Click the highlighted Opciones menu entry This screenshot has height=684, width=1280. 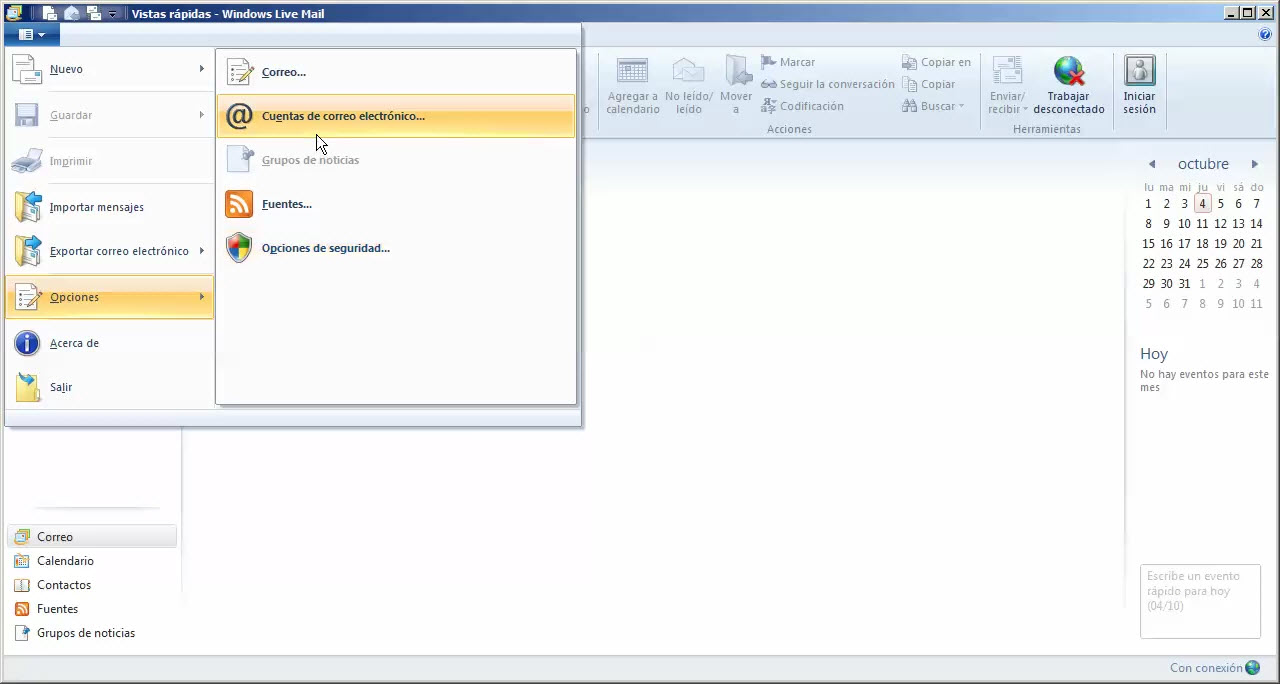[109, 297]
